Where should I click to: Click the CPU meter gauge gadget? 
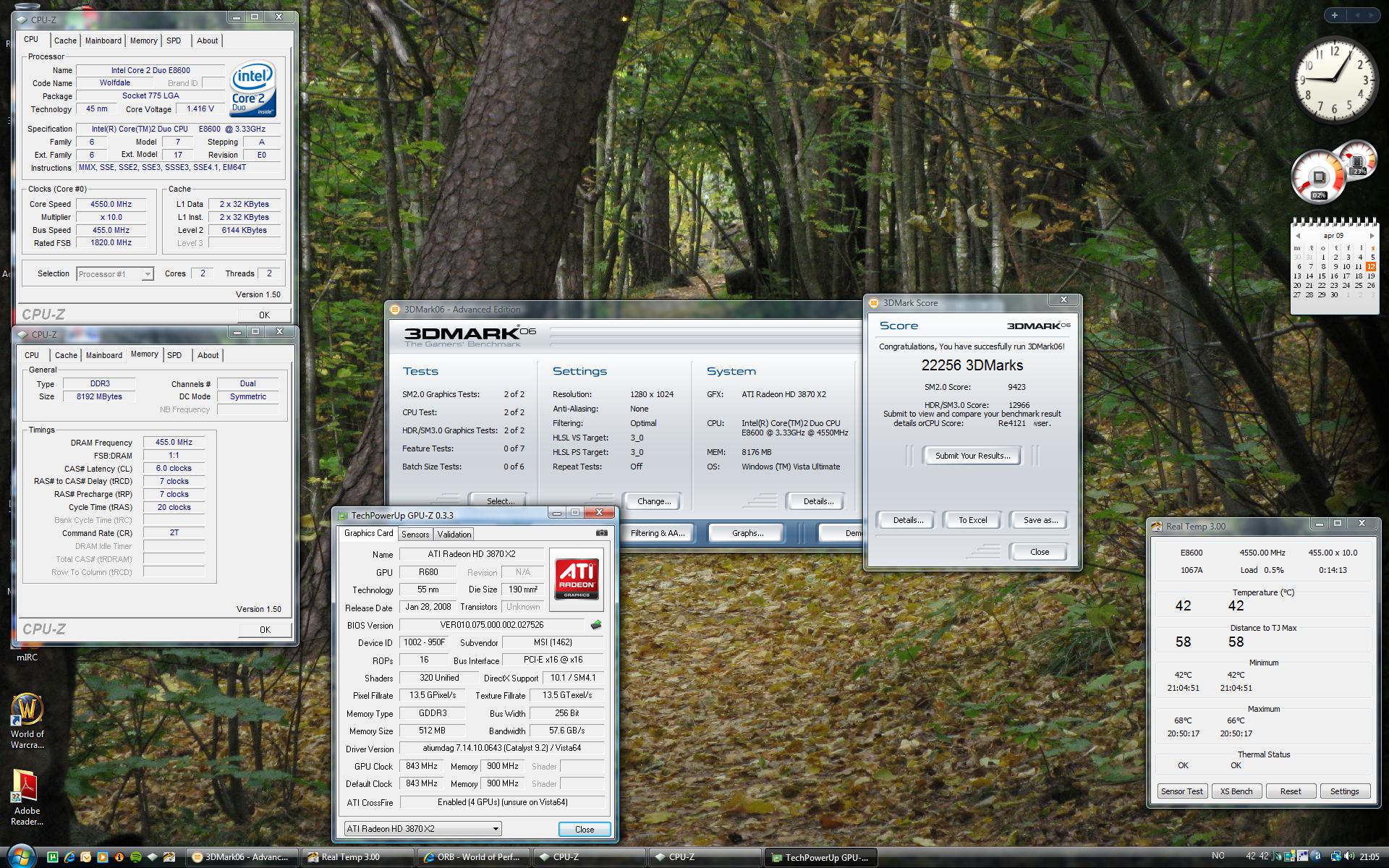click(x=1319, y=176)
